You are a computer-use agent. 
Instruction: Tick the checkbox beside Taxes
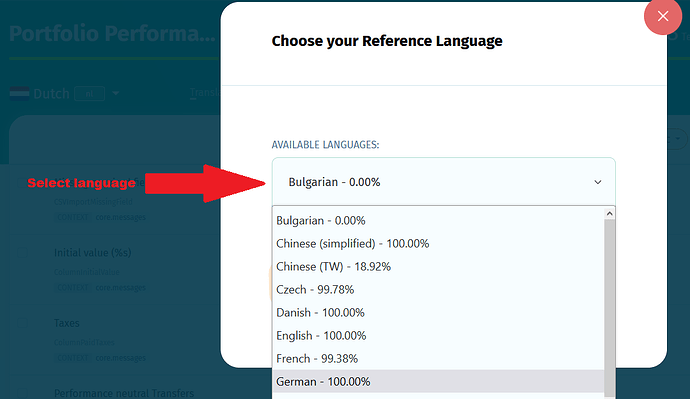tap(22, 323)
